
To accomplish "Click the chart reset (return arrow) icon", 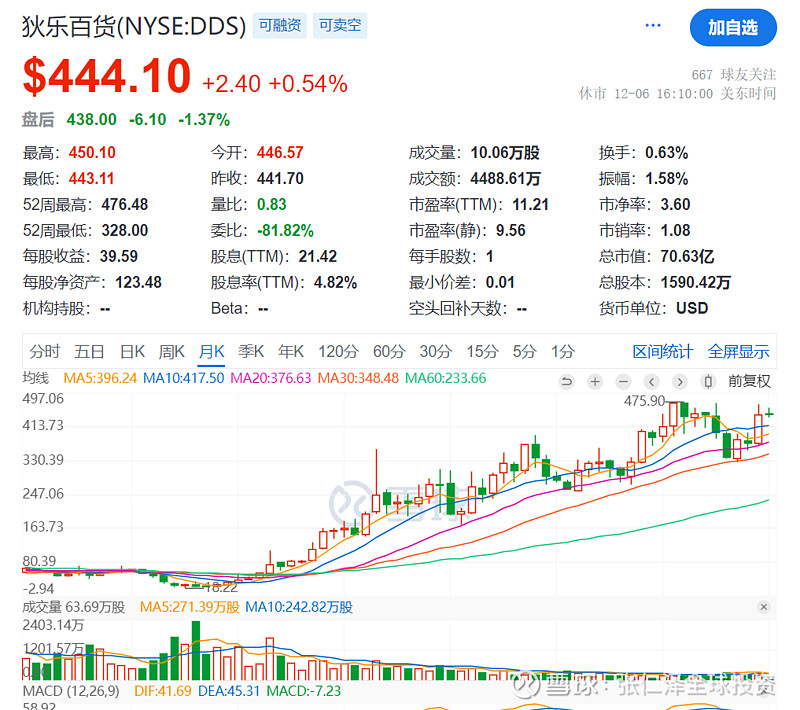I will pos(566,382).
